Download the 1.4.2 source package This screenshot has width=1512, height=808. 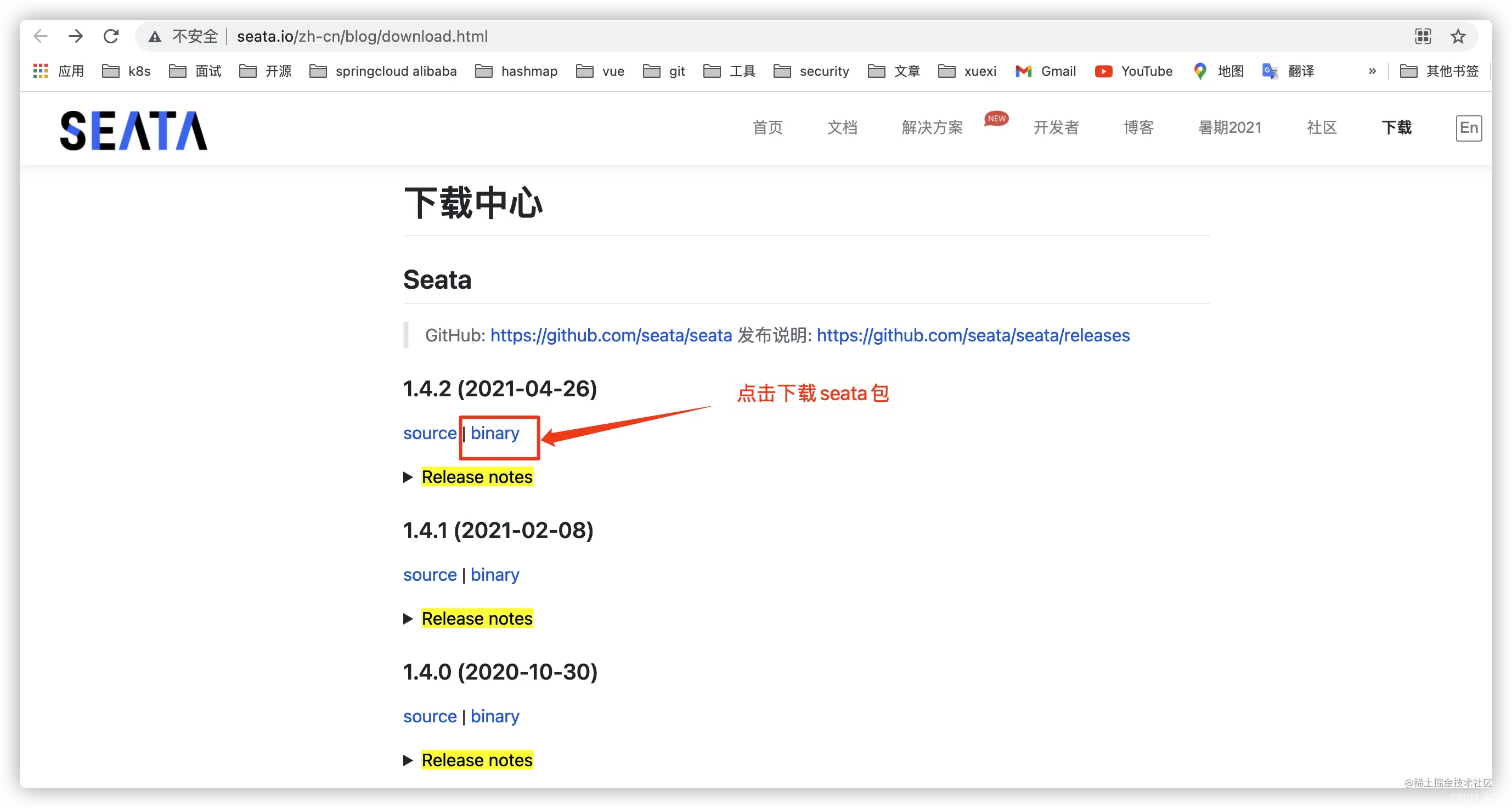pyautogui.click(x=430, y=433)
